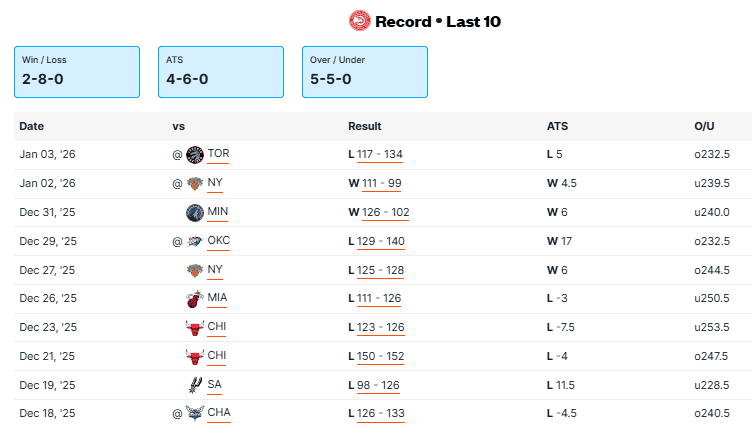The height and width of the screenshot is (425, 752).
Task: Open the TOR team link
Action: (219, 155)
